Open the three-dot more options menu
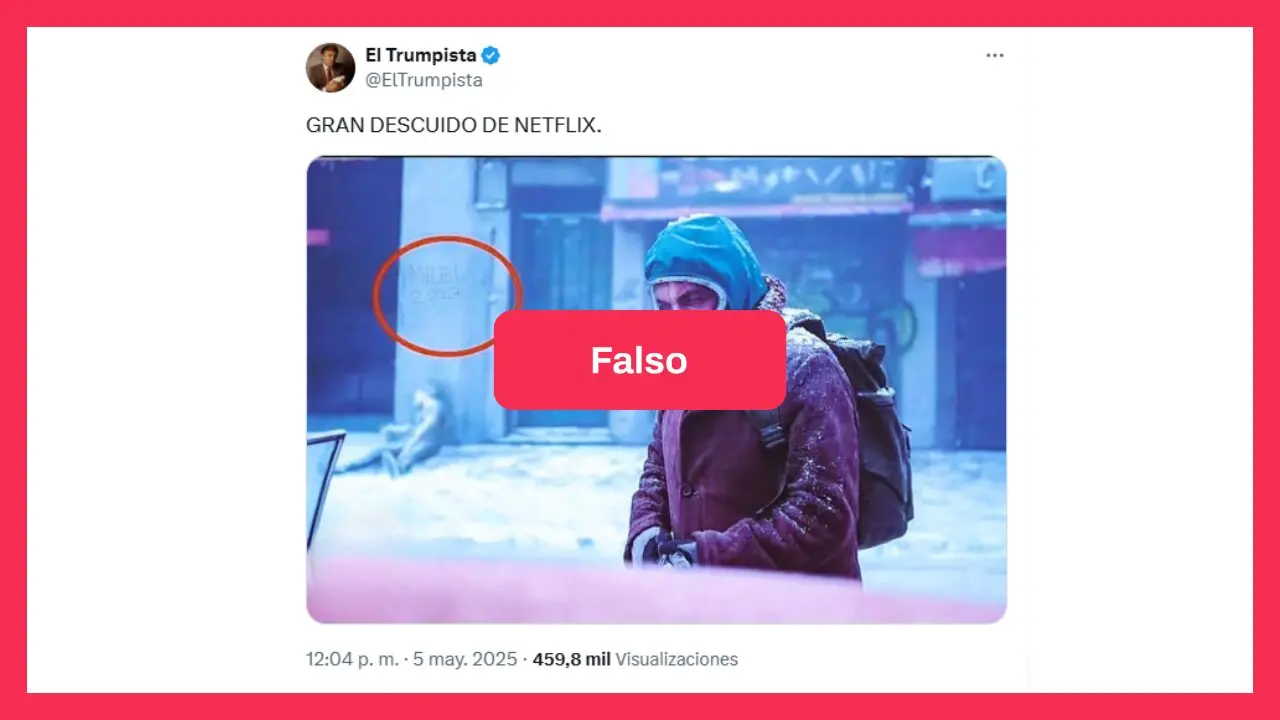 coord(994,55)
